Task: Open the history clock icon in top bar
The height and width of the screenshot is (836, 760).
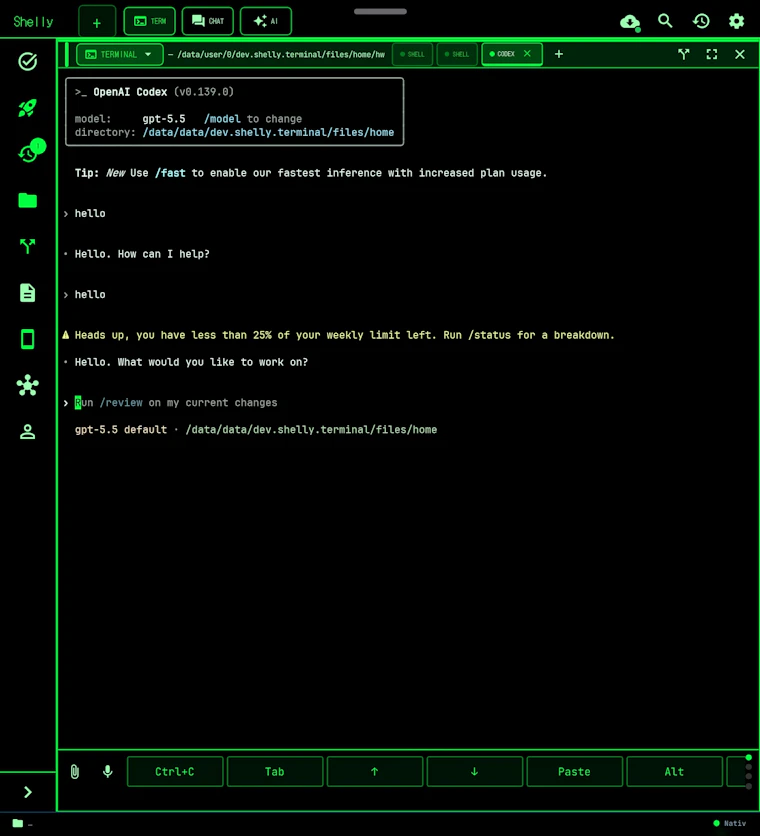Action: pyautogui.click(x=701, y=21)
